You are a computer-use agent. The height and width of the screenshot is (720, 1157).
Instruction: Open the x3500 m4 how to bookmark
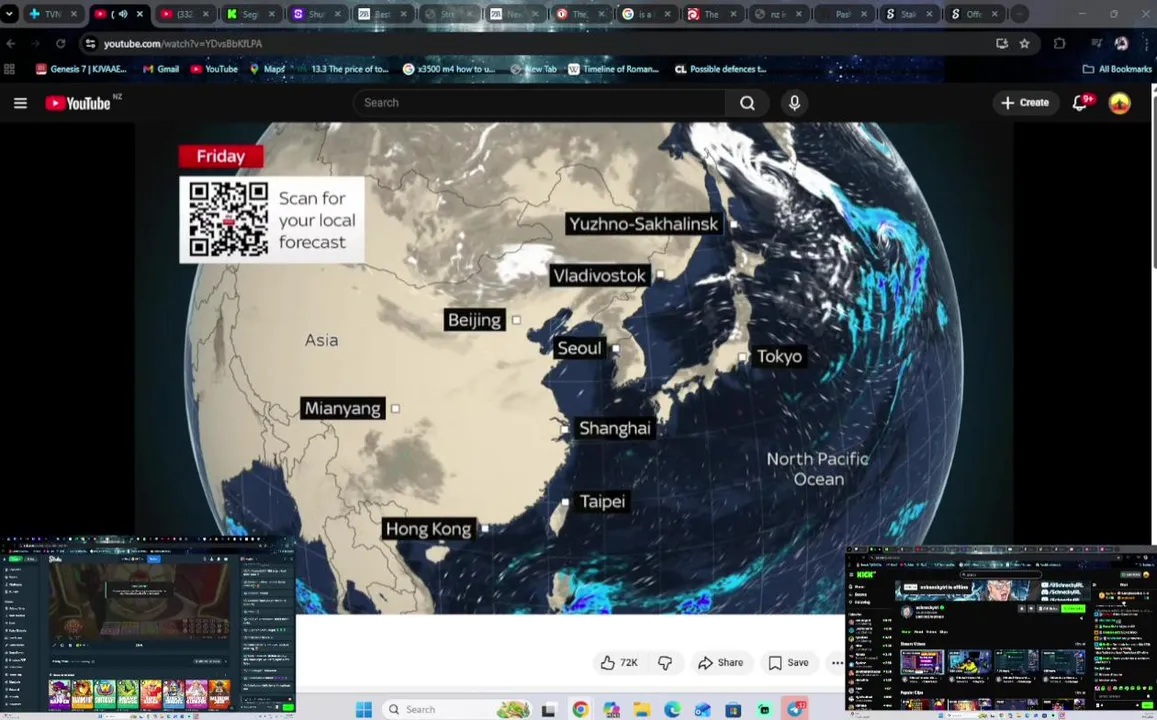[x=449, y=69]
